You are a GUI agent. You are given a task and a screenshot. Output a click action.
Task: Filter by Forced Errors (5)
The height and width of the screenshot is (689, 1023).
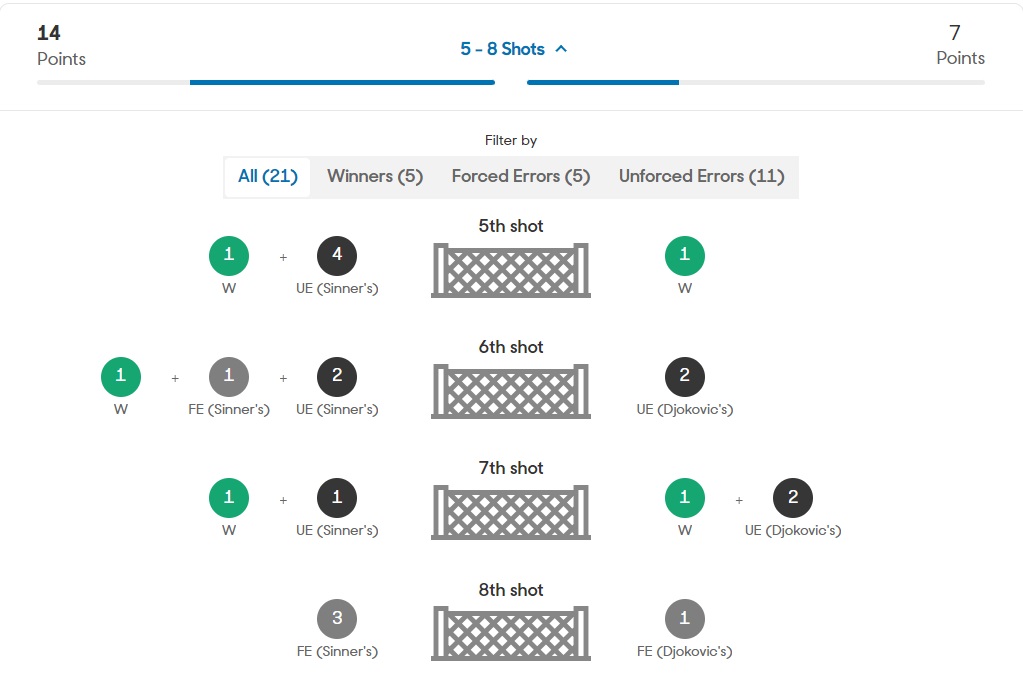tap(521, 177)
